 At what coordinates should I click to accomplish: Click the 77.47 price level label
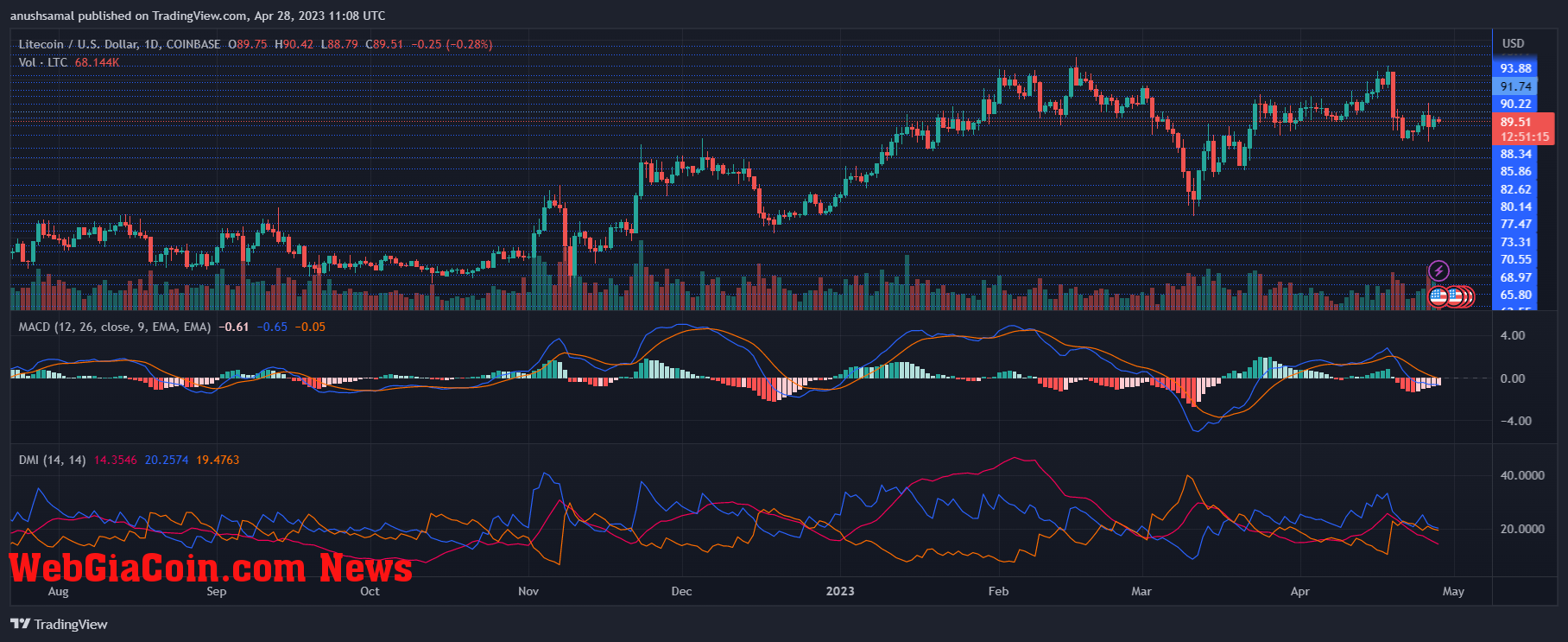point(1515,224)
